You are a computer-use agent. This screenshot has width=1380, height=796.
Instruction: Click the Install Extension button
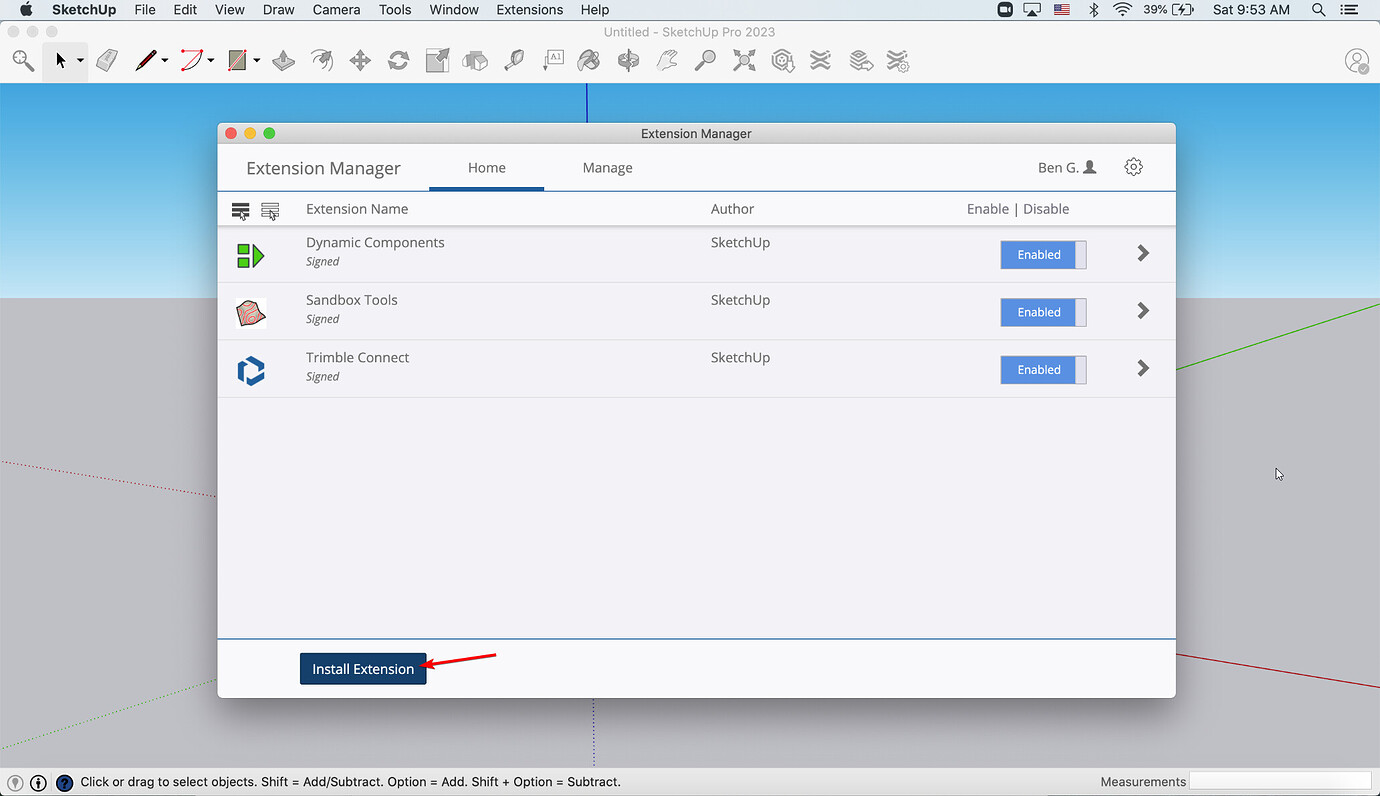[363, 669]
